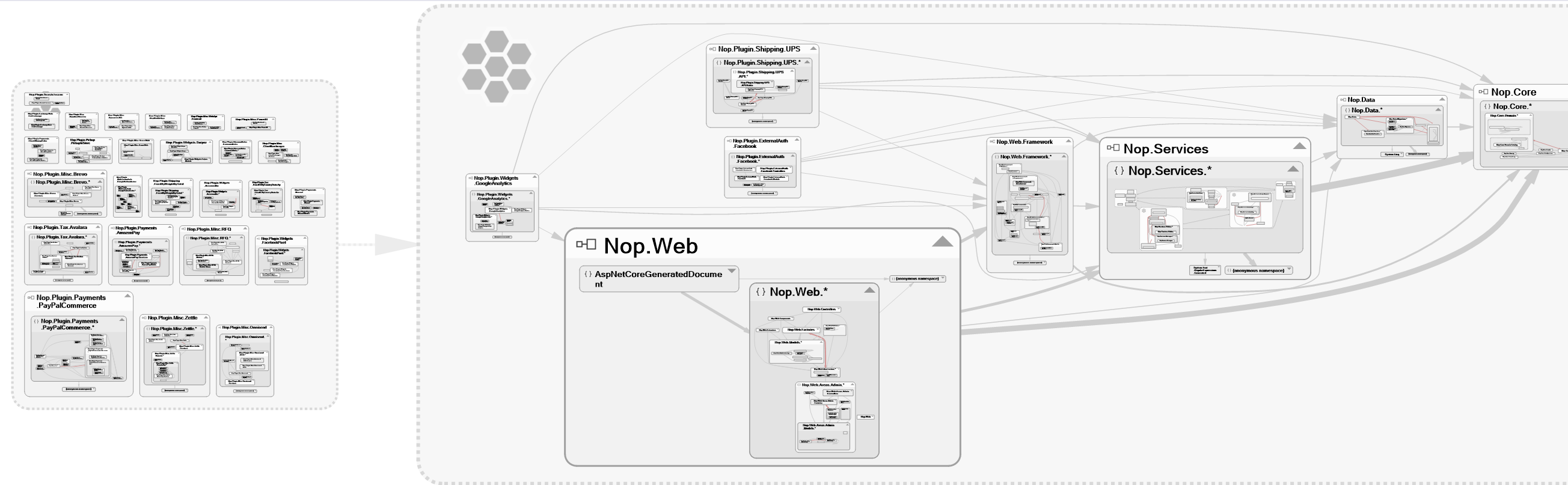Select the Nop.Core title text
This screenshot has width=1568, height=485.
click(1513, 93)
